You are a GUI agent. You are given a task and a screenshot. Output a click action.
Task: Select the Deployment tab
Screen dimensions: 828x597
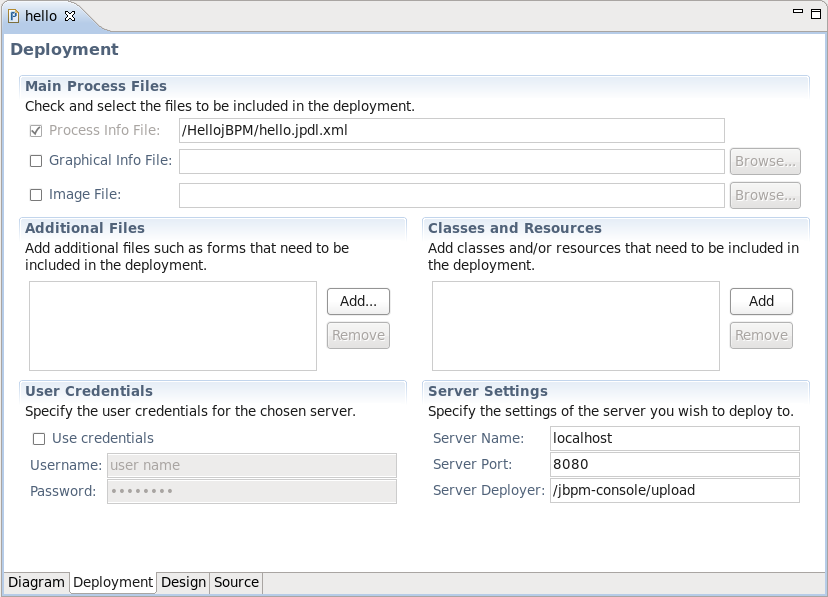tap(113, 582)
